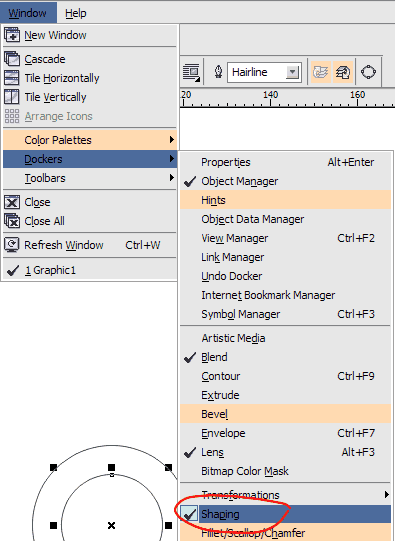The image size is (395, 541).
Task: Expand the Toolbars submenu
Action: 90,178
